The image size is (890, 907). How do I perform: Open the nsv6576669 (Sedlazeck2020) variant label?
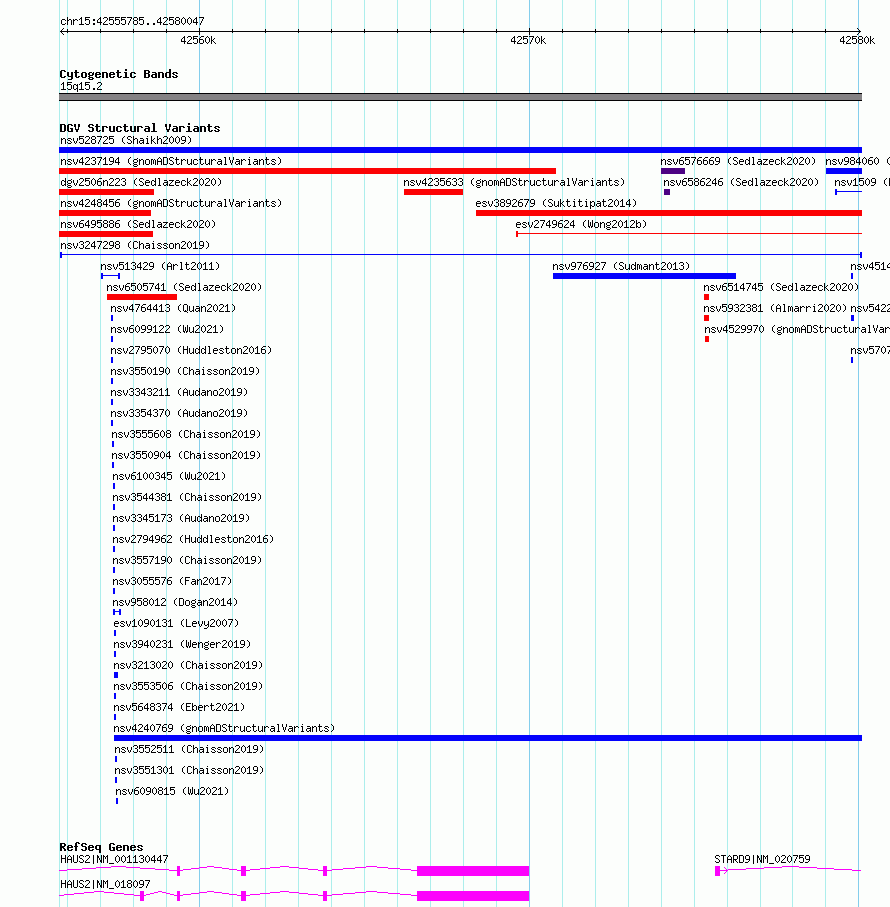(738, 161)
